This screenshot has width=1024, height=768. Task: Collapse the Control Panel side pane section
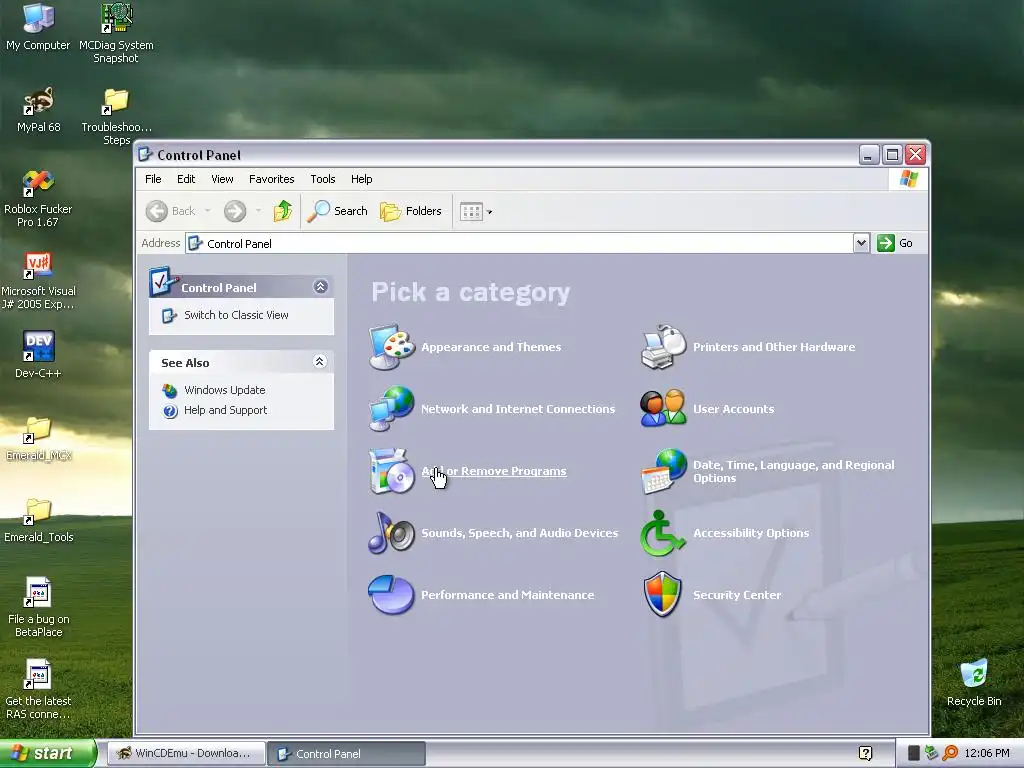pyautogui.click(x=321, y=287)
